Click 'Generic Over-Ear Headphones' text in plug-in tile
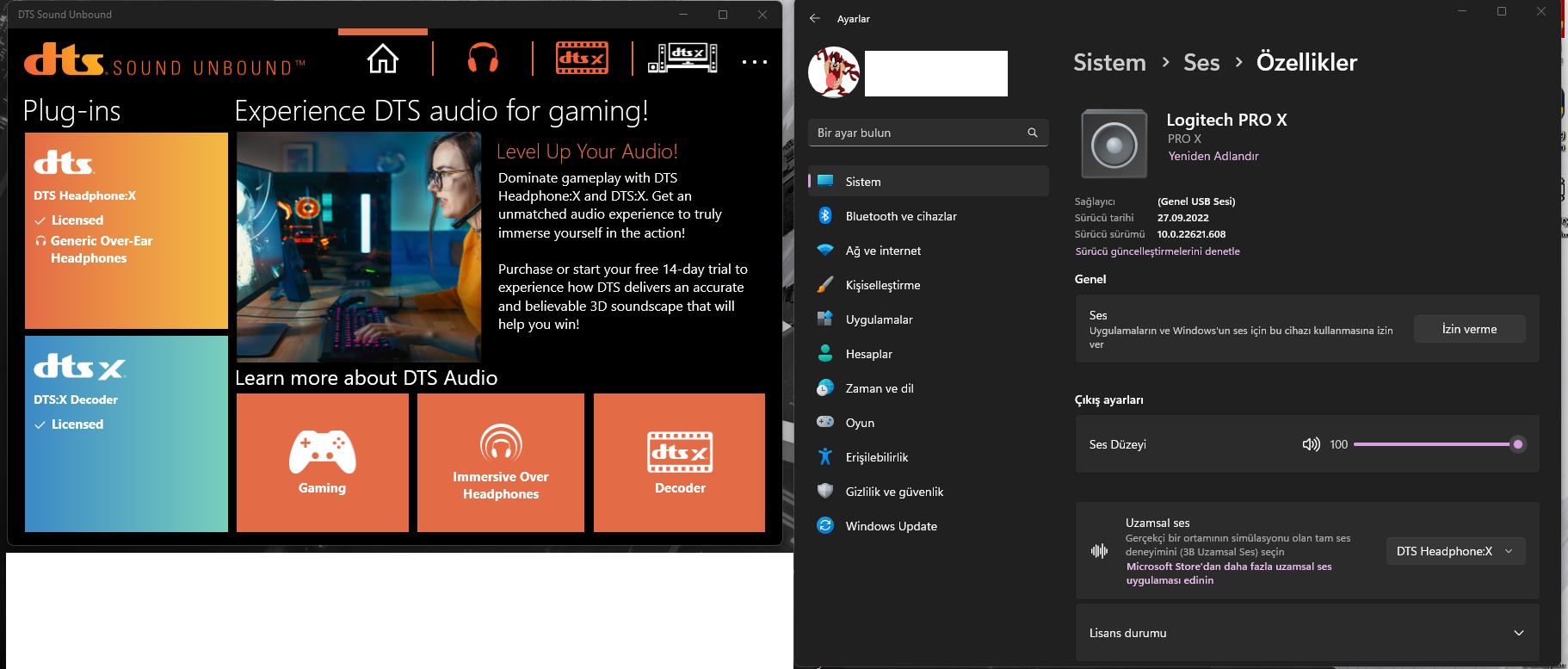Viewport: 1568px width, 669px height. [x=101, y=250]
